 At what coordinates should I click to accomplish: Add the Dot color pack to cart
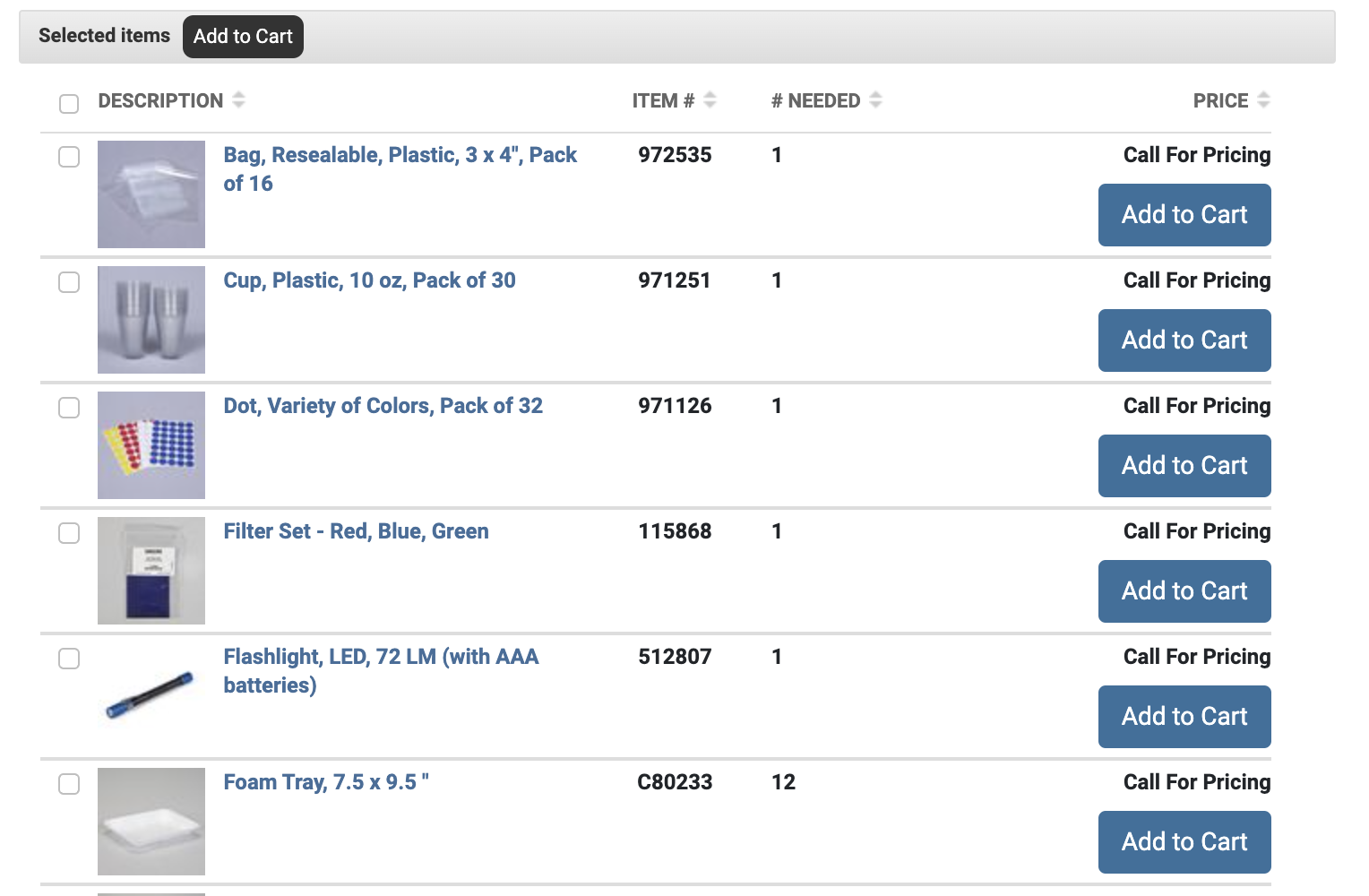coord(1184,466)
